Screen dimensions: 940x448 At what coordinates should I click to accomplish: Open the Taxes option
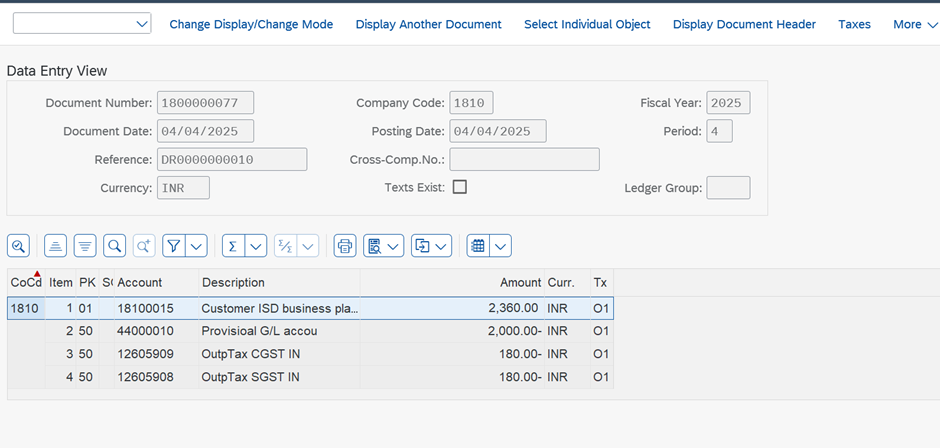854,24
